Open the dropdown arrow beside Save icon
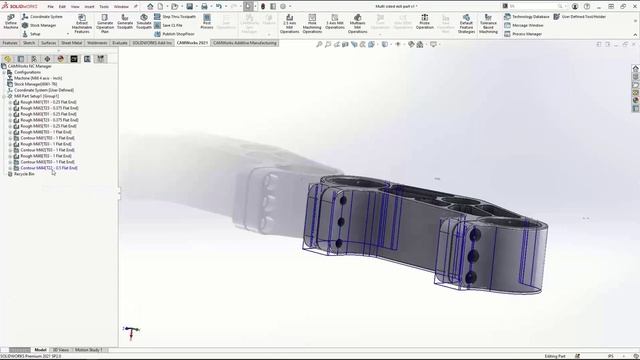 (196, 7)
